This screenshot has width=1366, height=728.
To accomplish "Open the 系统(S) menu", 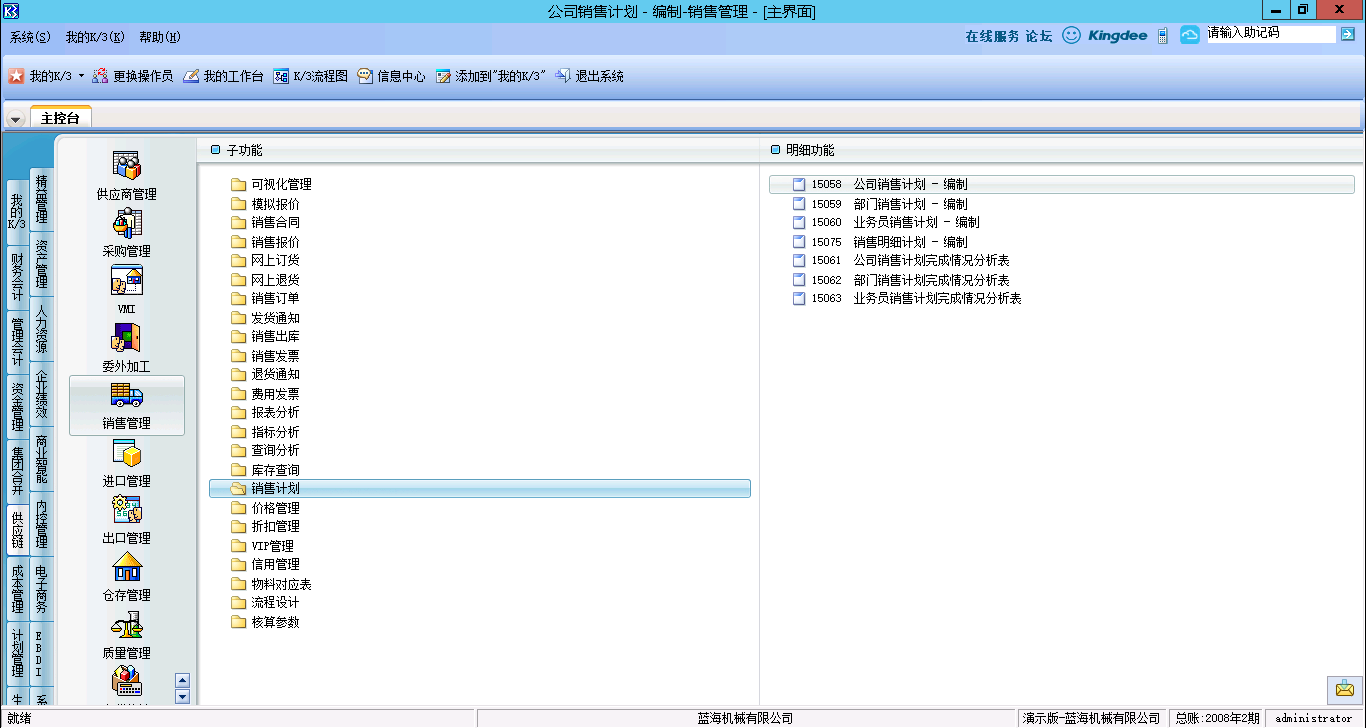I will click(x=30, y=37).
